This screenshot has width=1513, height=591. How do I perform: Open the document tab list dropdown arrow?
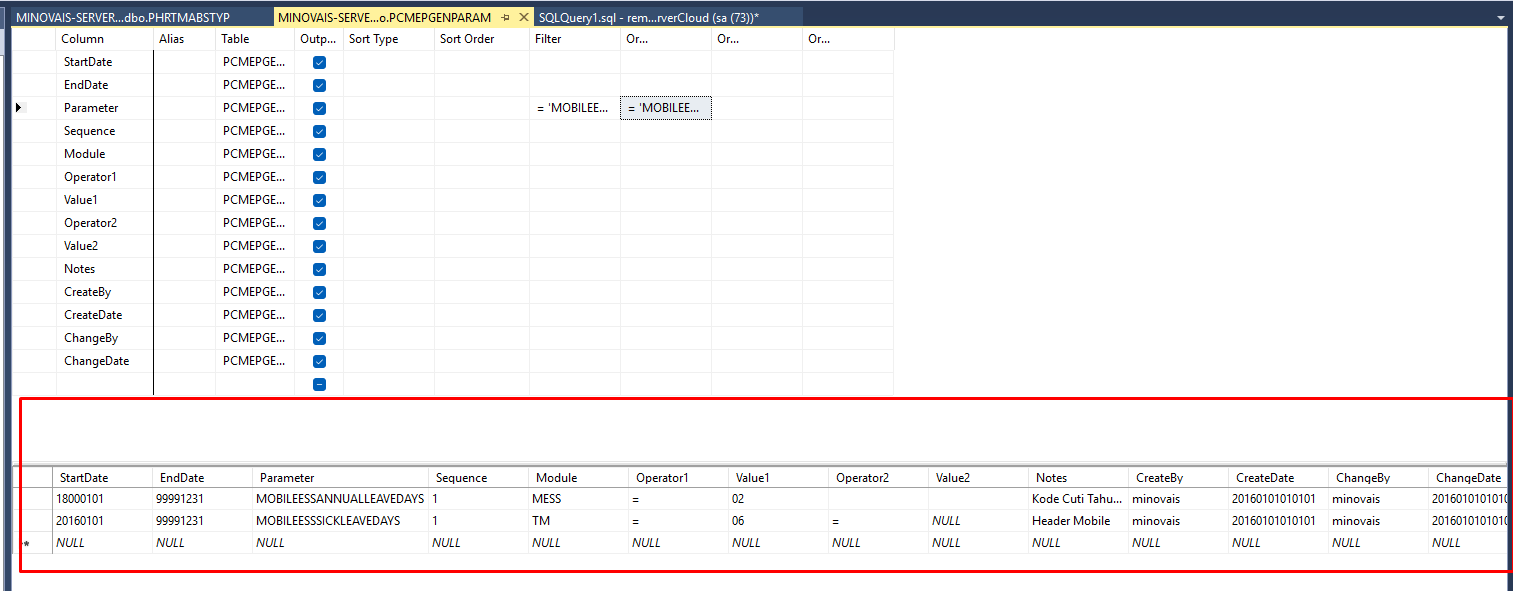pos(1500,18)
